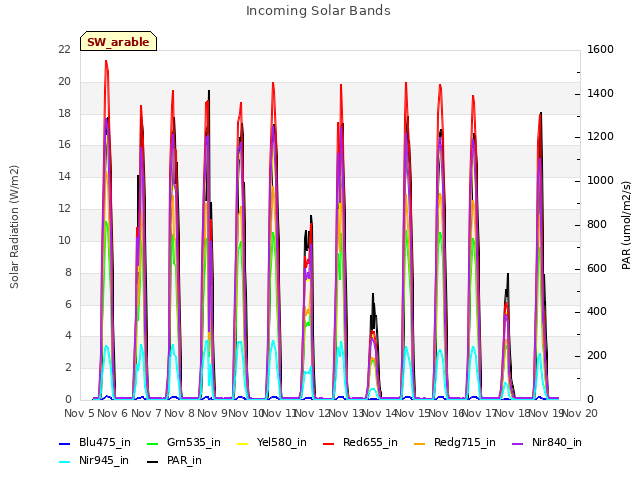
Task: Click the Grn535_in legend label
Action: point(193,442)
